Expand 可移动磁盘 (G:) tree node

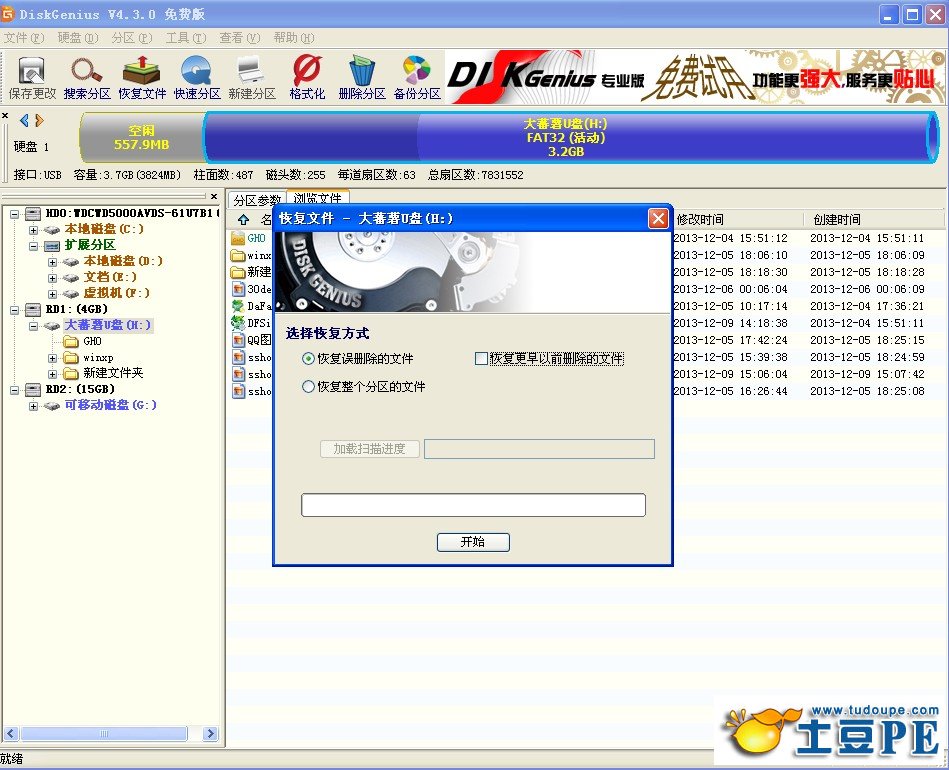click(33, 406)
